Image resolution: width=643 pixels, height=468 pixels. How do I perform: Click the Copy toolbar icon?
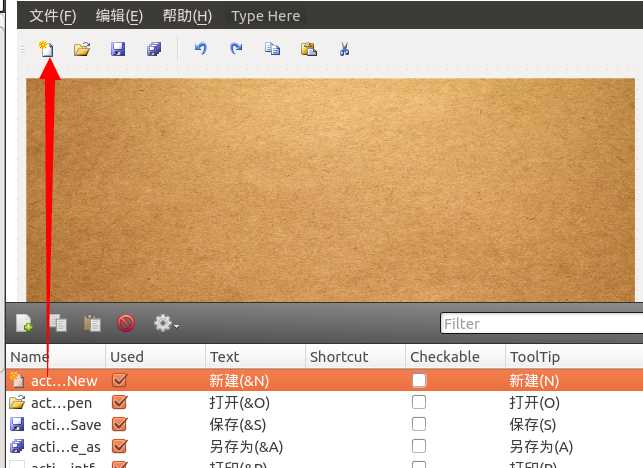coord(272,49)
